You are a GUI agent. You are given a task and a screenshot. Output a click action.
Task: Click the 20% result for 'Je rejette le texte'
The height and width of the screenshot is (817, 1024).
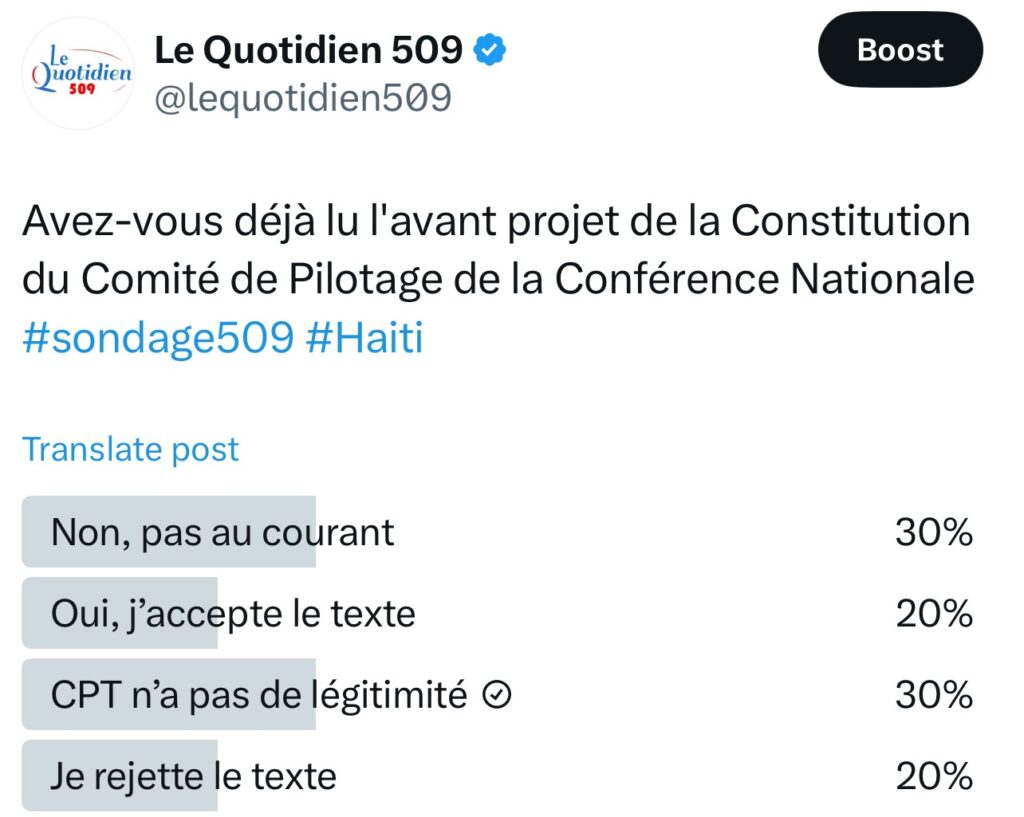(x=934, y=776)
